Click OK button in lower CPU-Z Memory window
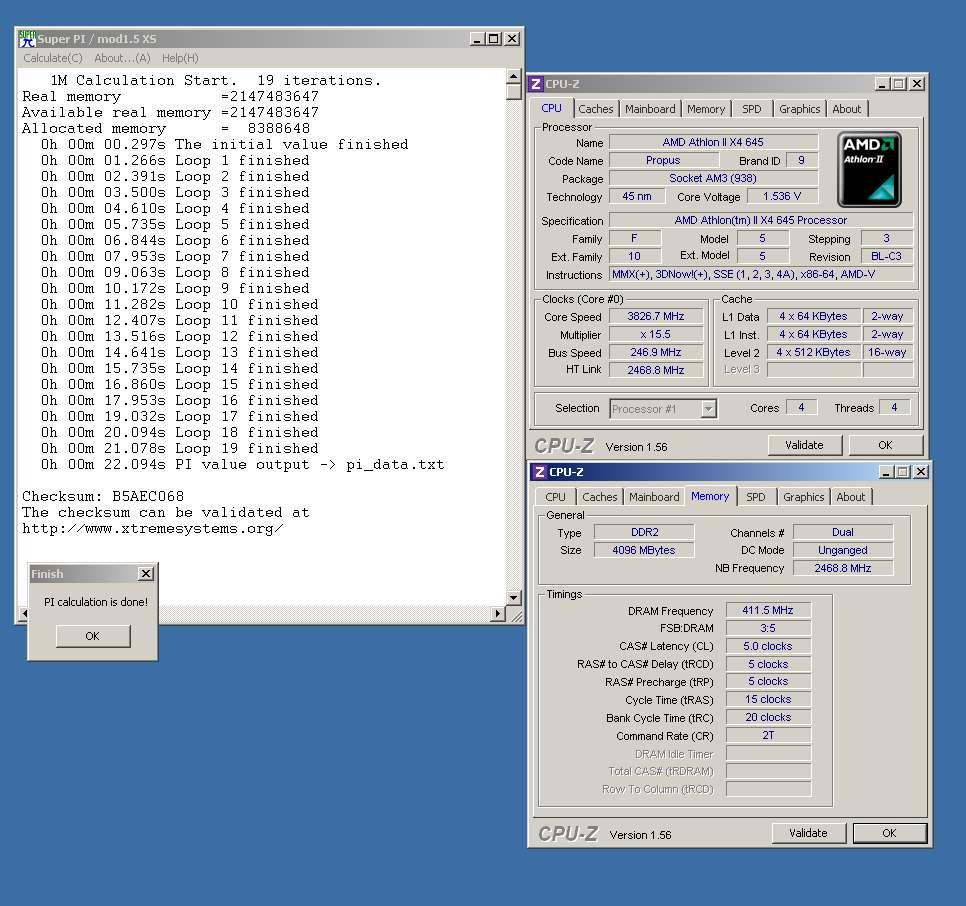Viewport: 966px width, 906px height. coord(890,833)
